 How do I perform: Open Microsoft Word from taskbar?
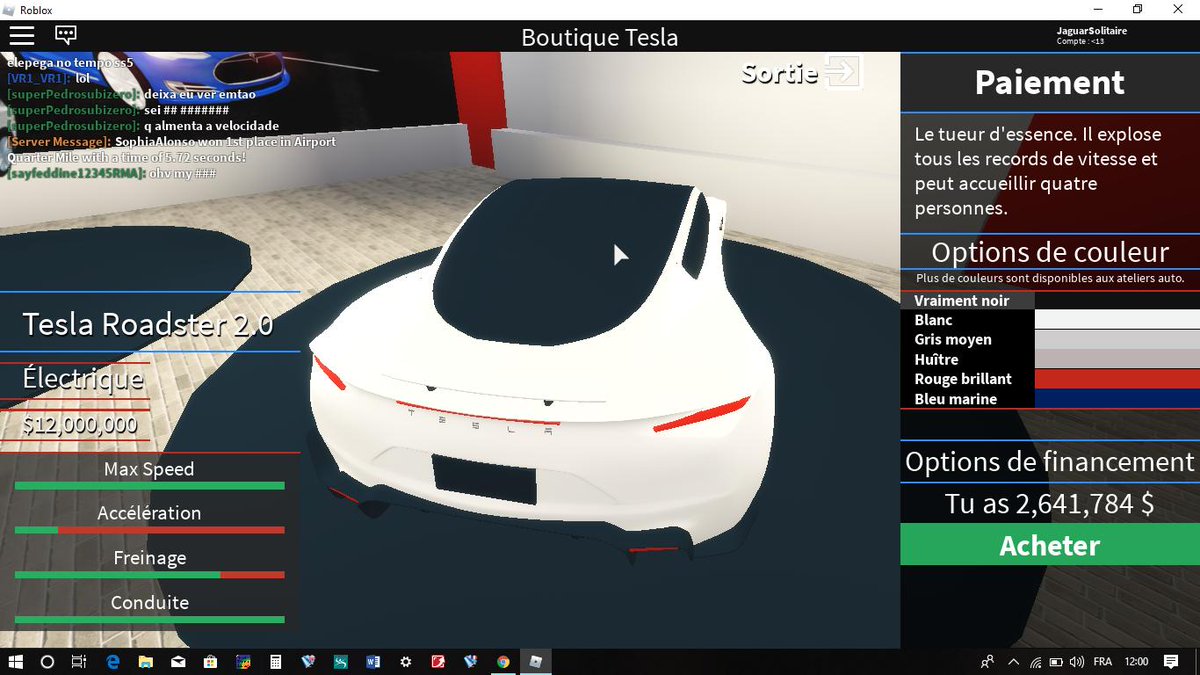(373, 662)
